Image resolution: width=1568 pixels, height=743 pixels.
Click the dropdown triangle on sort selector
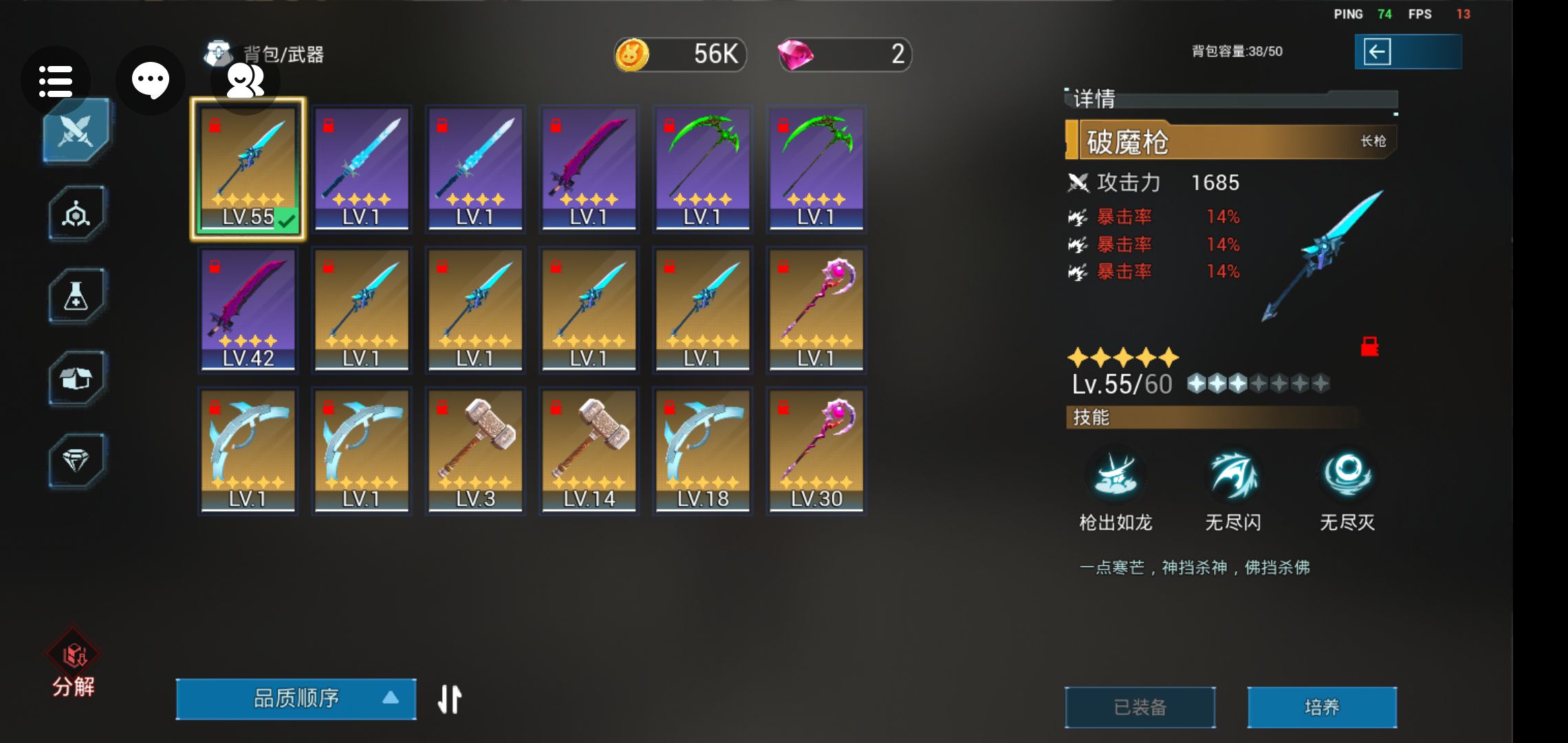pyautogui.click(x=391, y=698)
